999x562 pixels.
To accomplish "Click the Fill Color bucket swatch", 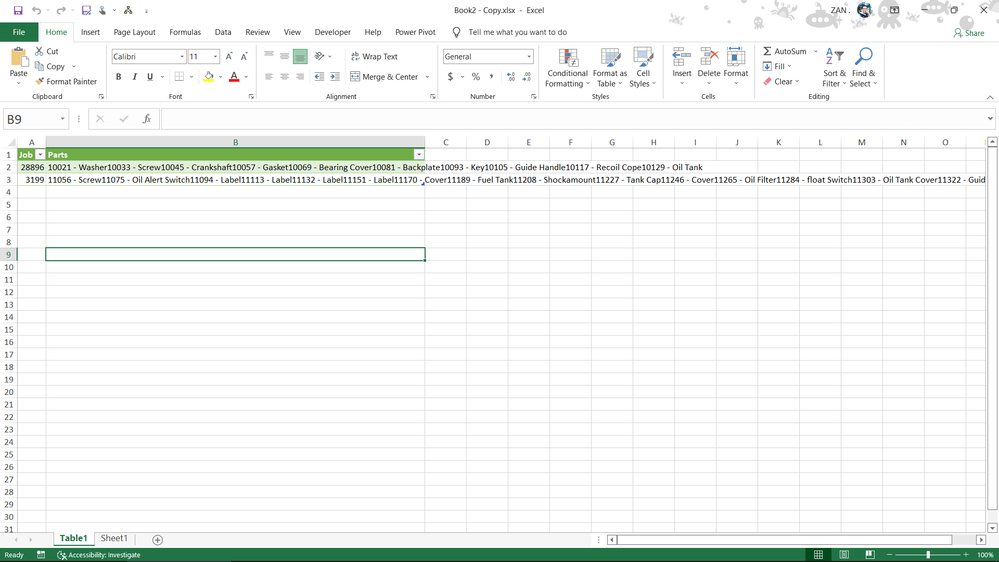I will click(208, 76).
